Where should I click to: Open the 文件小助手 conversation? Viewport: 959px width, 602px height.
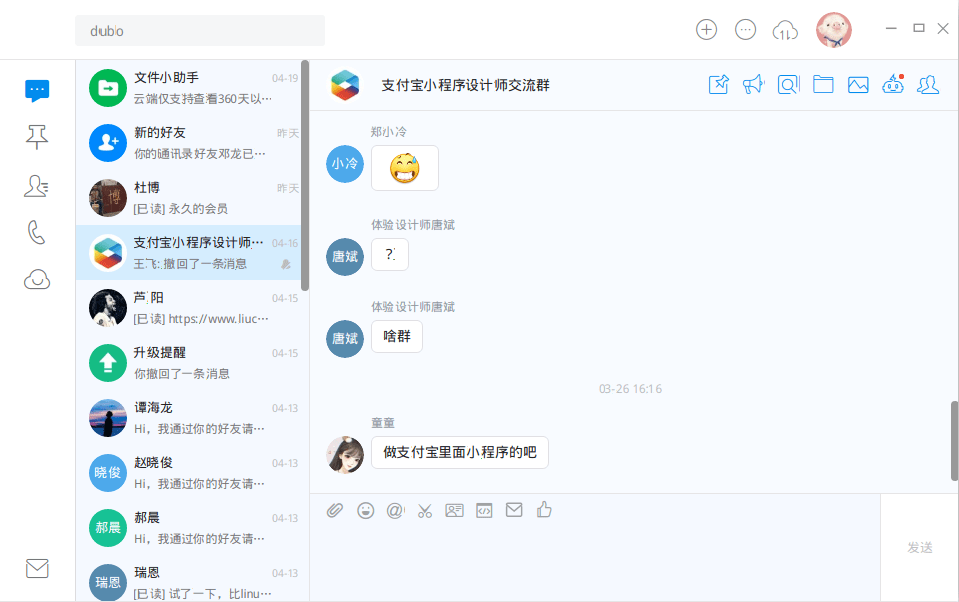tap(190, 87)
